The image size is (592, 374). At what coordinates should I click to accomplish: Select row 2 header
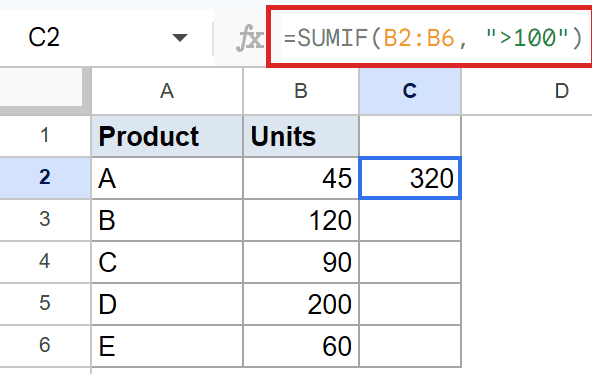[x=45, y=177]
